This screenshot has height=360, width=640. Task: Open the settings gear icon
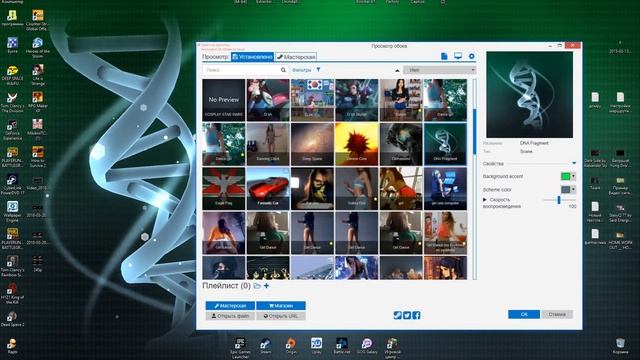click(471, 56)
